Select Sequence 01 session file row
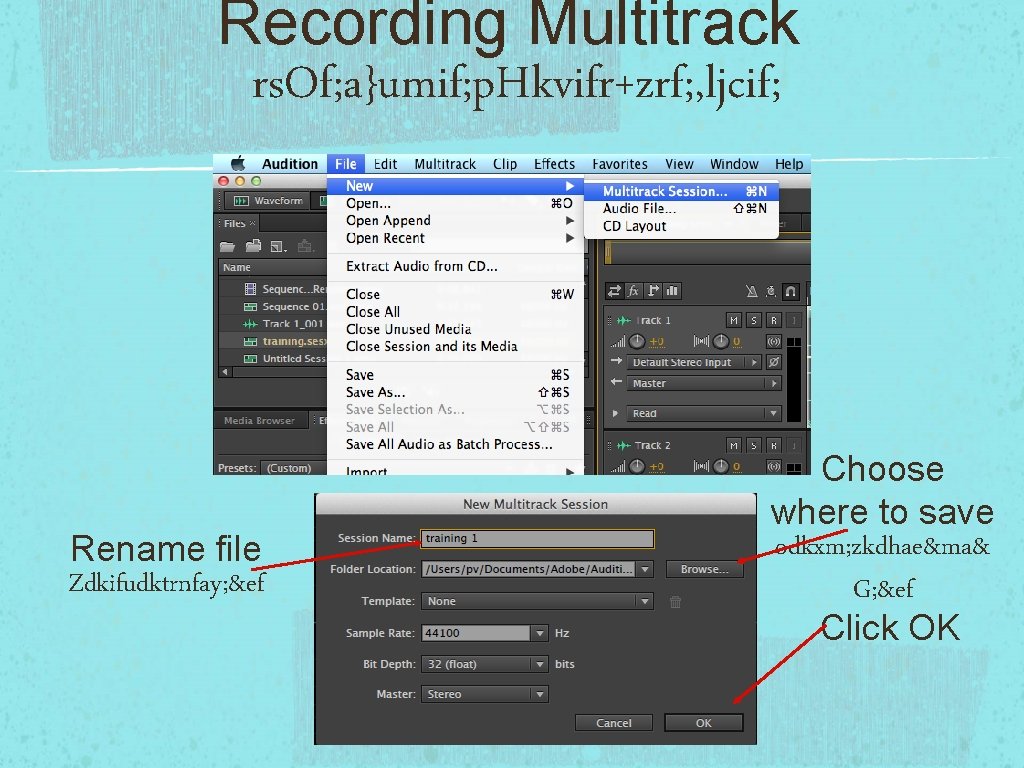 pyautogui.click(x=272, y=306)
